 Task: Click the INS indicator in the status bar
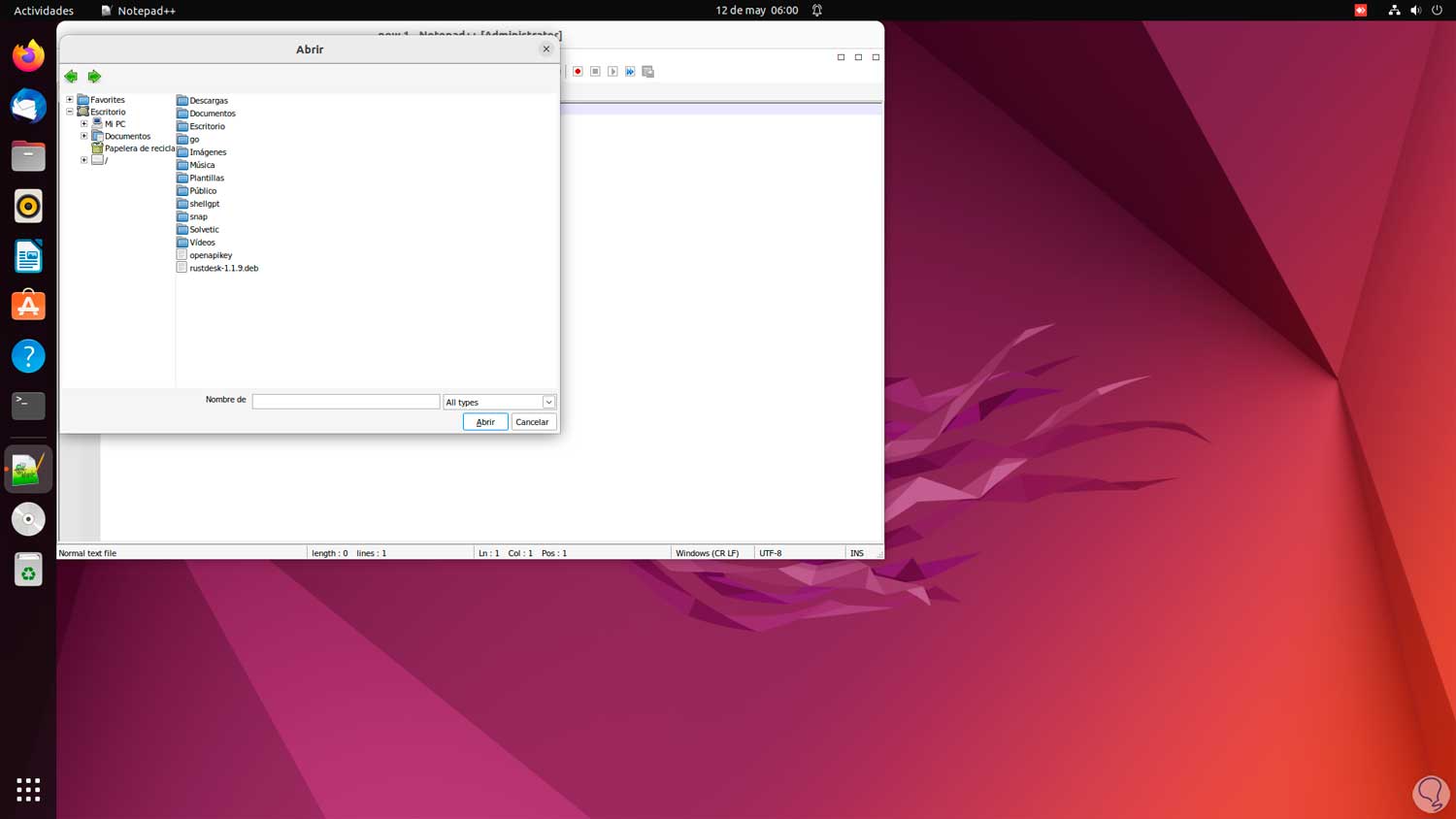857,553
